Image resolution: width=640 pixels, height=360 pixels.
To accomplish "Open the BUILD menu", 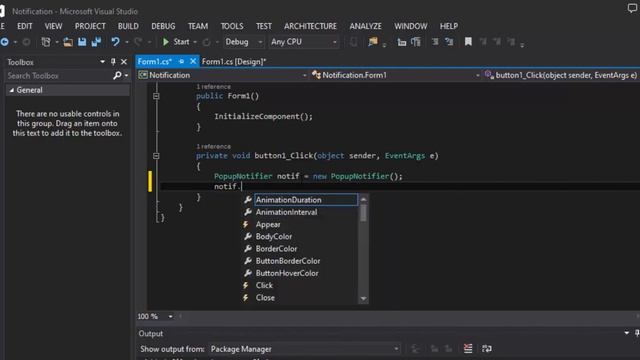I will coord(128,26).
